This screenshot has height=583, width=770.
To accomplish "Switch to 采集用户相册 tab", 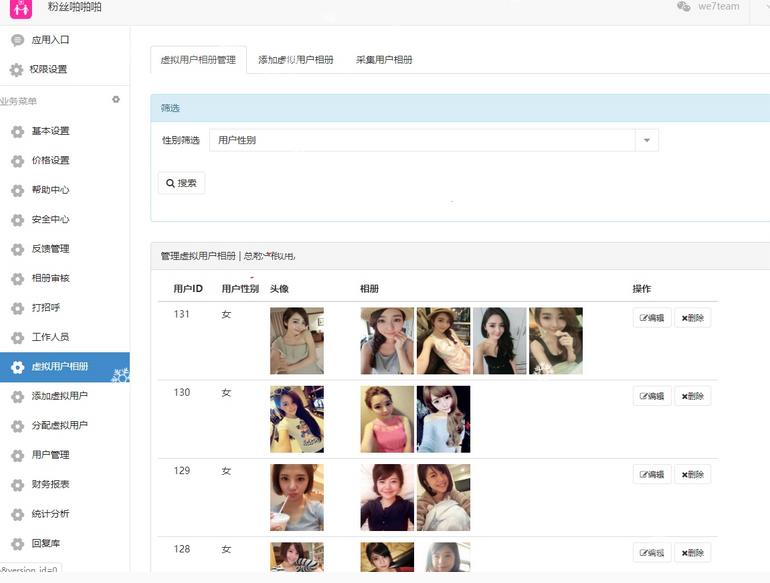I will coord(384,60).
